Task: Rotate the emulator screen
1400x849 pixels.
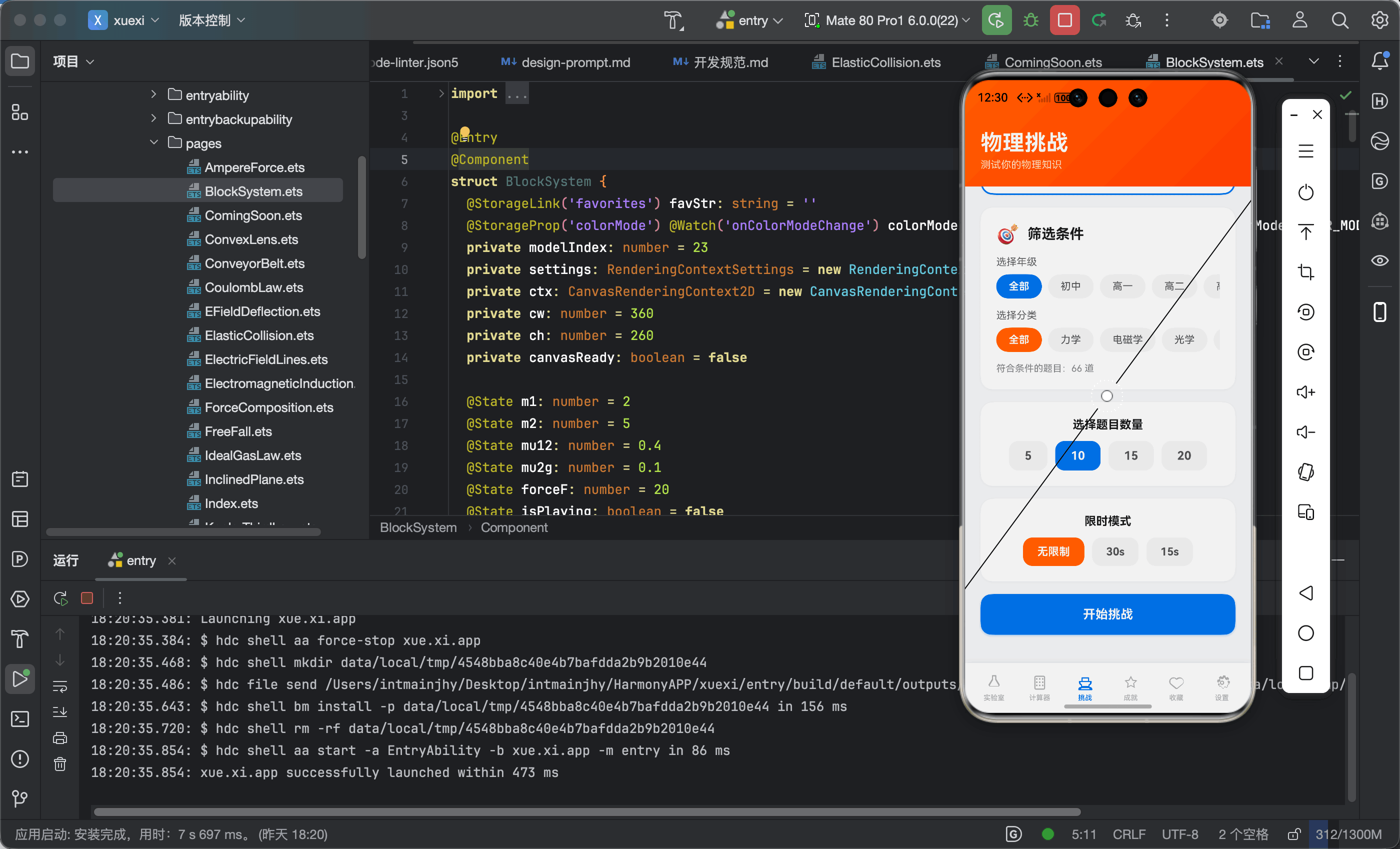Action: (x=1305, y=471)
